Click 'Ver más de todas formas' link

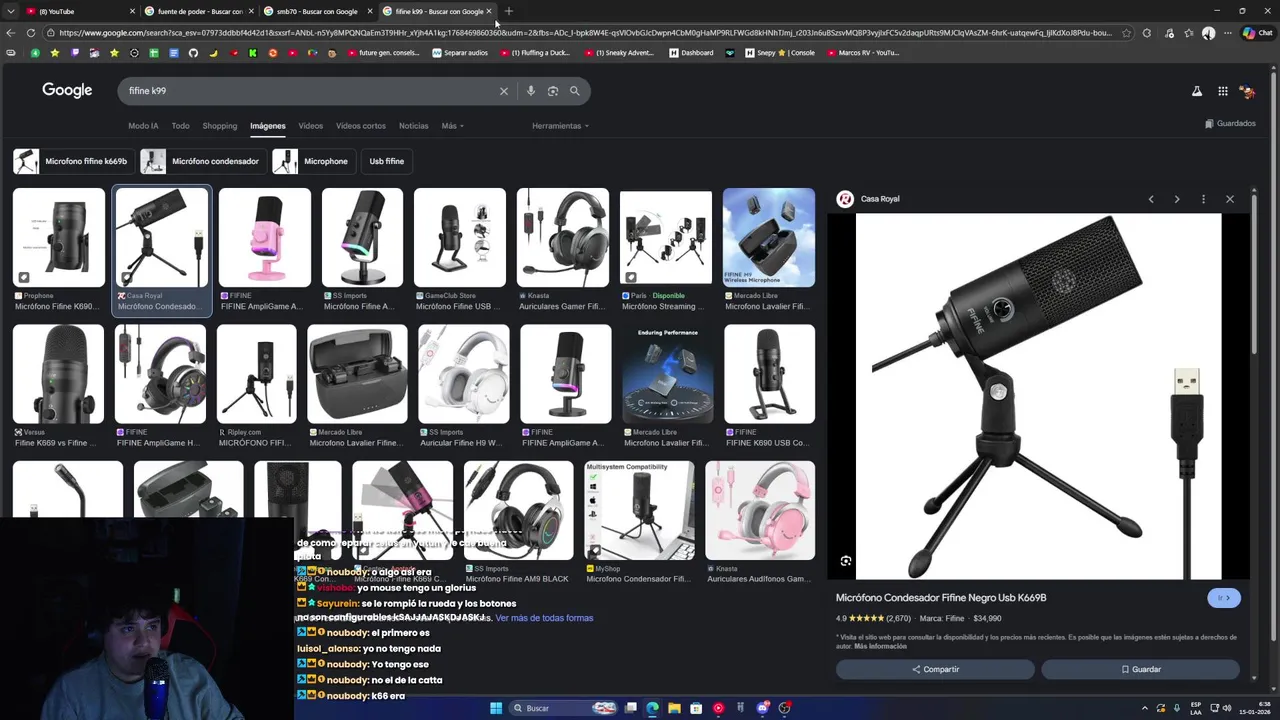(x=544, y=618)
